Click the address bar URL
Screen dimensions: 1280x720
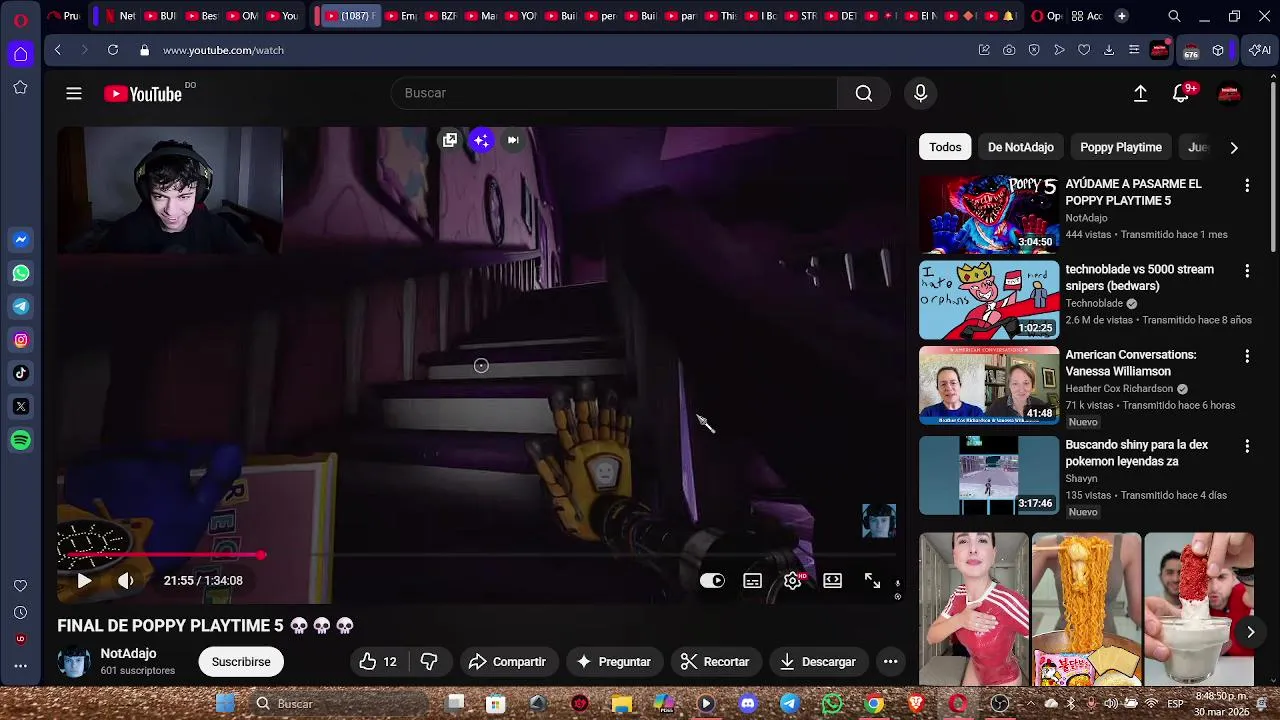click(x=223, y=50)
